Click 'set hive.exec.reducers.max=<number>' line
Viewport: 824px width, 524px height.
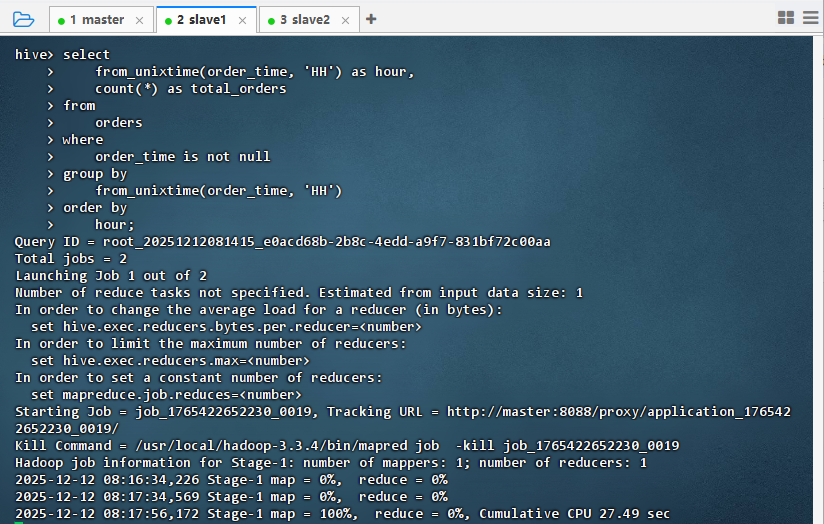pos(170,361)
